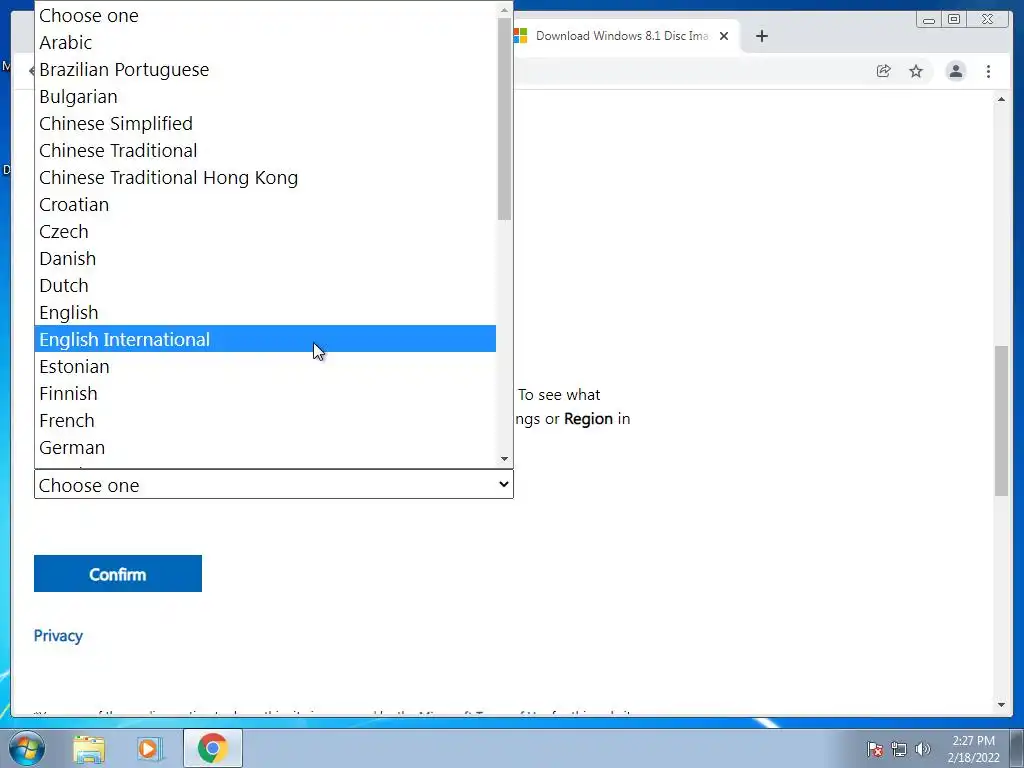The height and width of the screenshot is (768, 1024).
Task: Select German language entry
Action: click(265, 447)
